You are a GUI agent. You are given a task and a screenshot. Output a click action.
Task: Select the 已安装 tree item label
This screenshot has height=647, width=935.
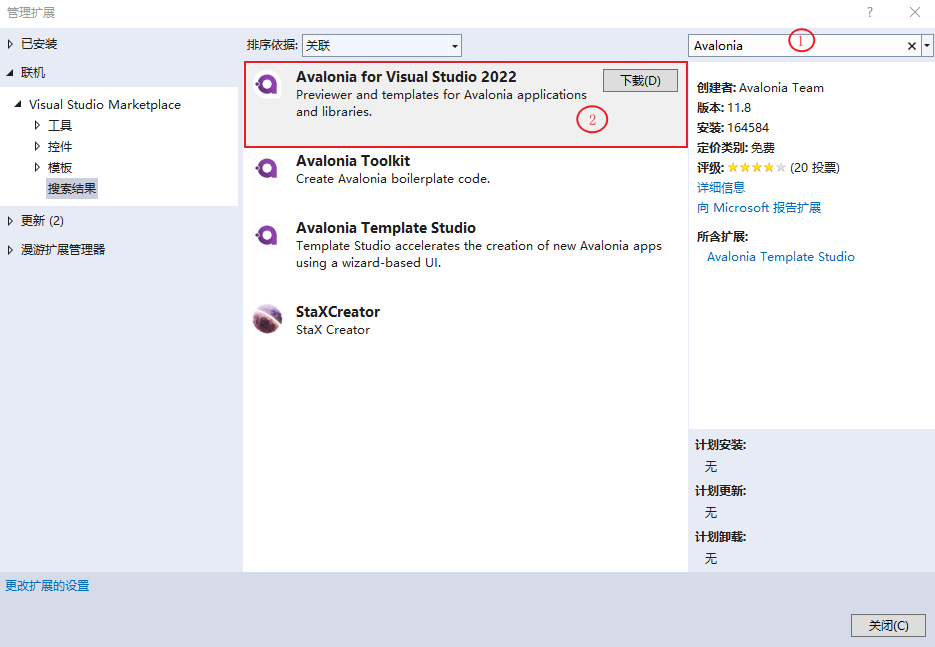[x=39, y=44]
